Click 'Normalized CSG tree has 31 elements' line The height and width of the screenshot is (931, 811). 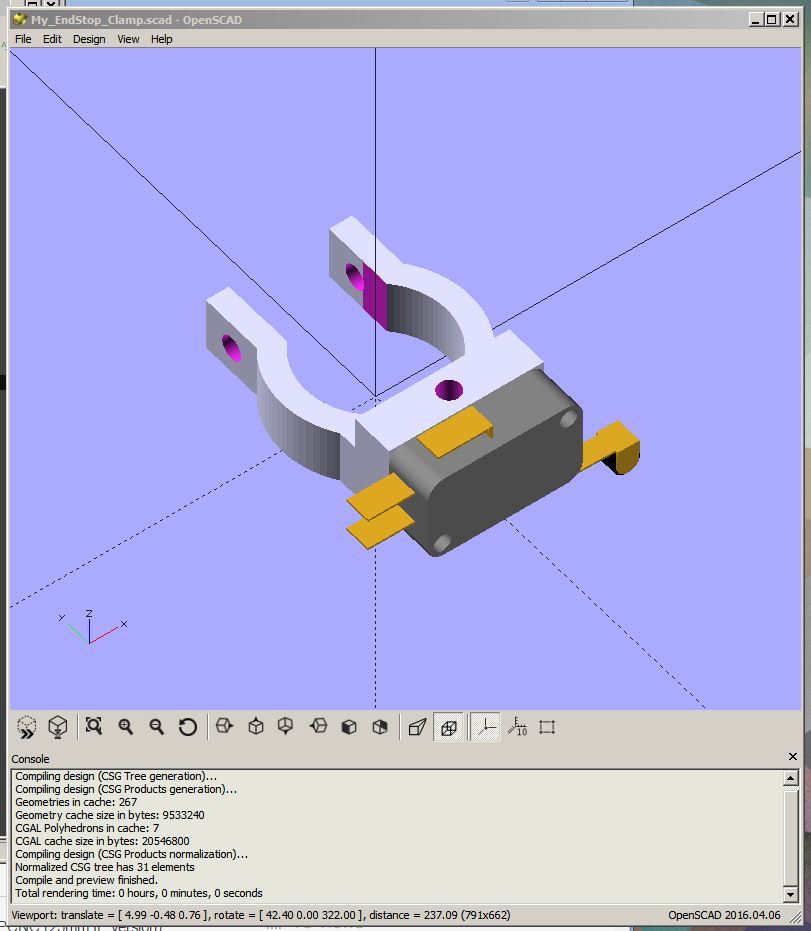(105, 867)
